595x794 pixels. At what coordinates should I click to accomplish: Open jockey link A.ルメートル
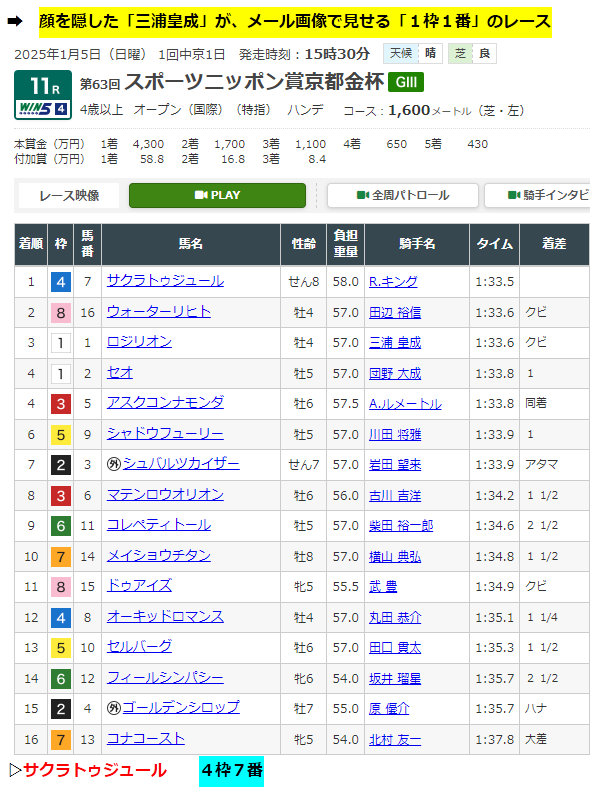click(405, 404)
